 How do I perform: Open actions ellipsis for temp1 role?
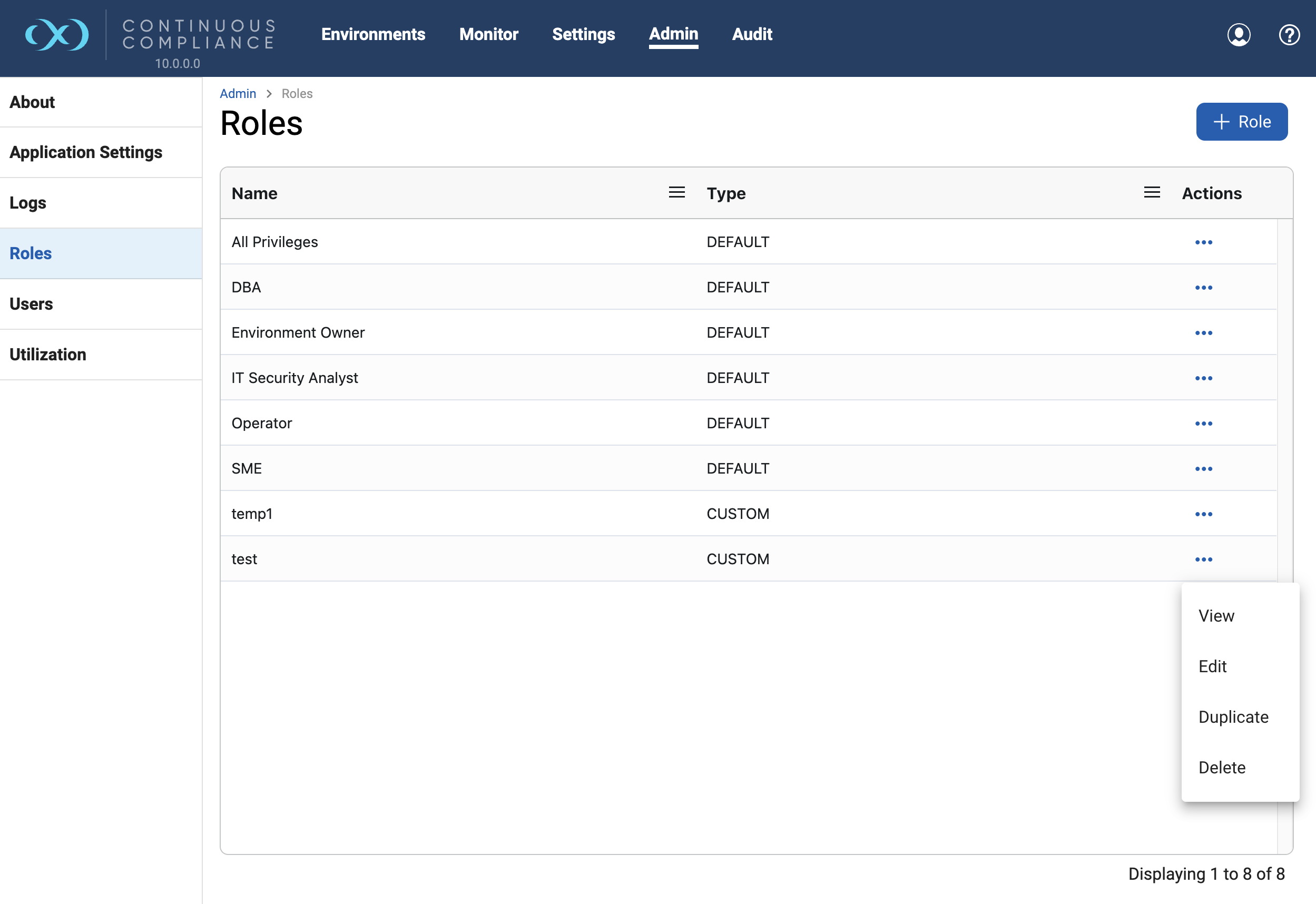(1203, 514)
